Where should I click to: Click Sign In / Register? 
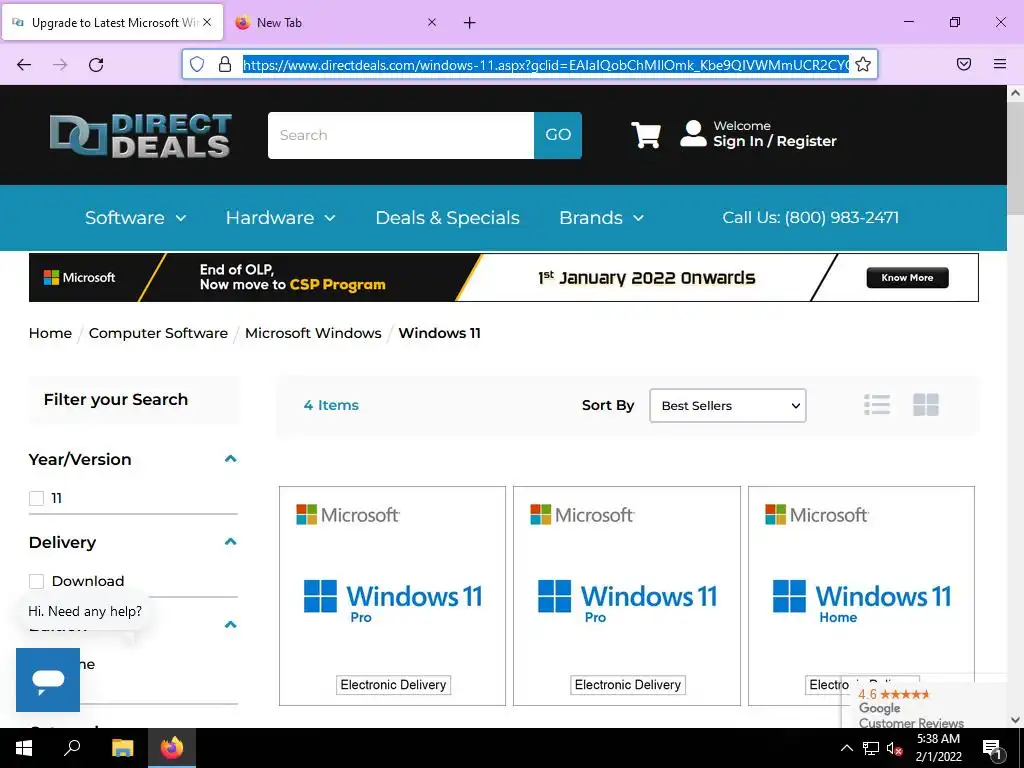(775, 141)
